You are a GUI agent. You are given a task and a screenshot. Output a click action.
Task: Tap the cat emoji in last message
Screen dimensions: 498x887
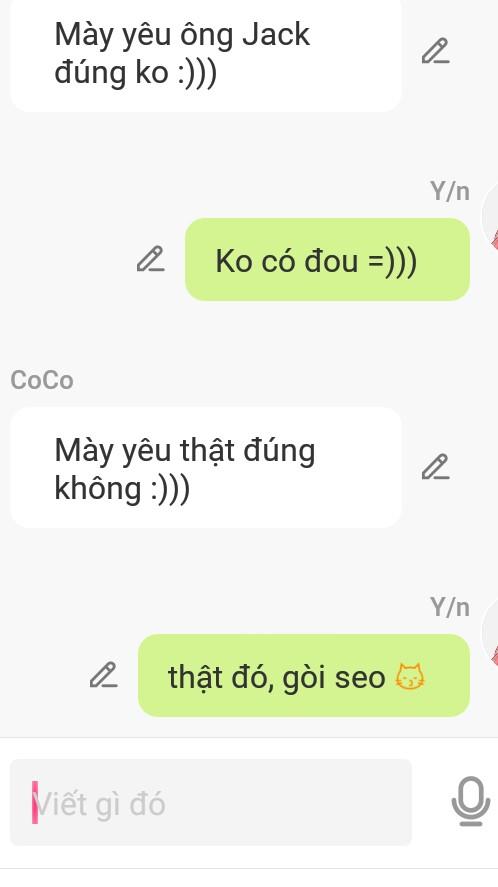tap(409, 677)
